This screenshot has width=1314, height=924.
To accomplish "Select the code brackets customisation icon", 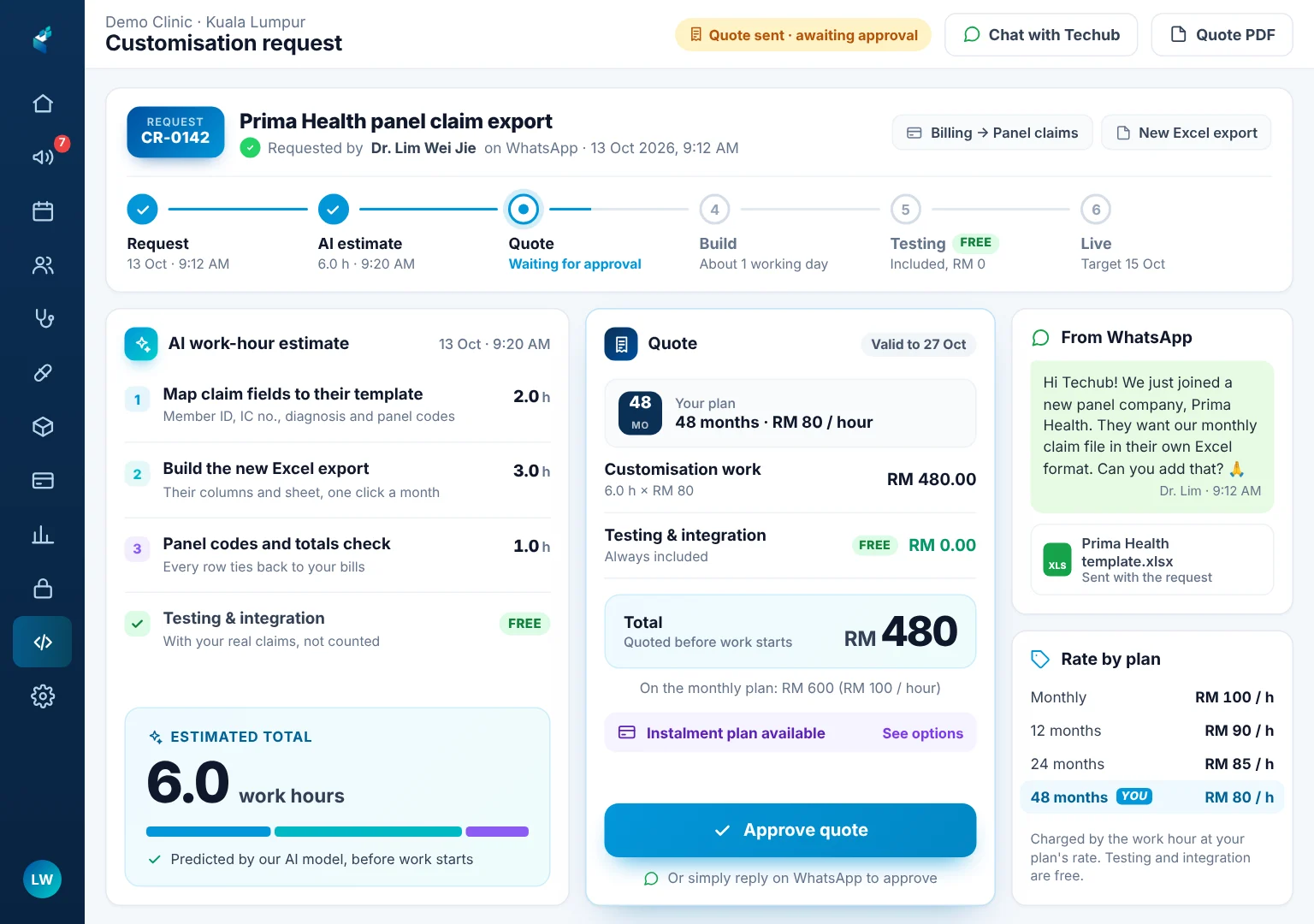I will click(43, 642).
